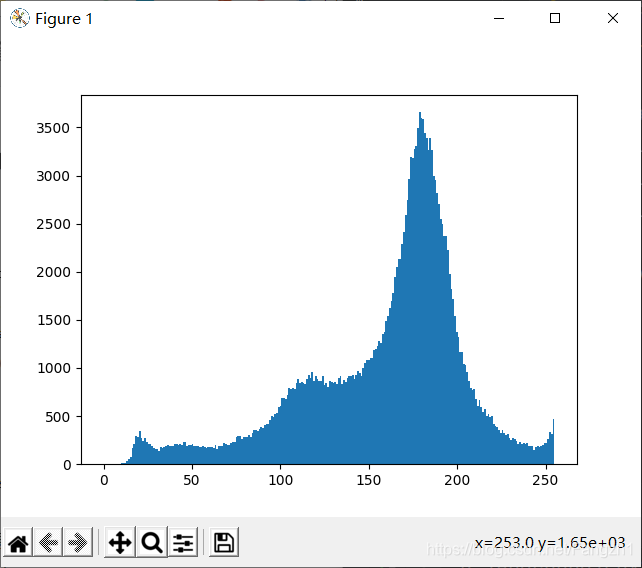Maximize the Figure 1 window

(x=555, y=18)
